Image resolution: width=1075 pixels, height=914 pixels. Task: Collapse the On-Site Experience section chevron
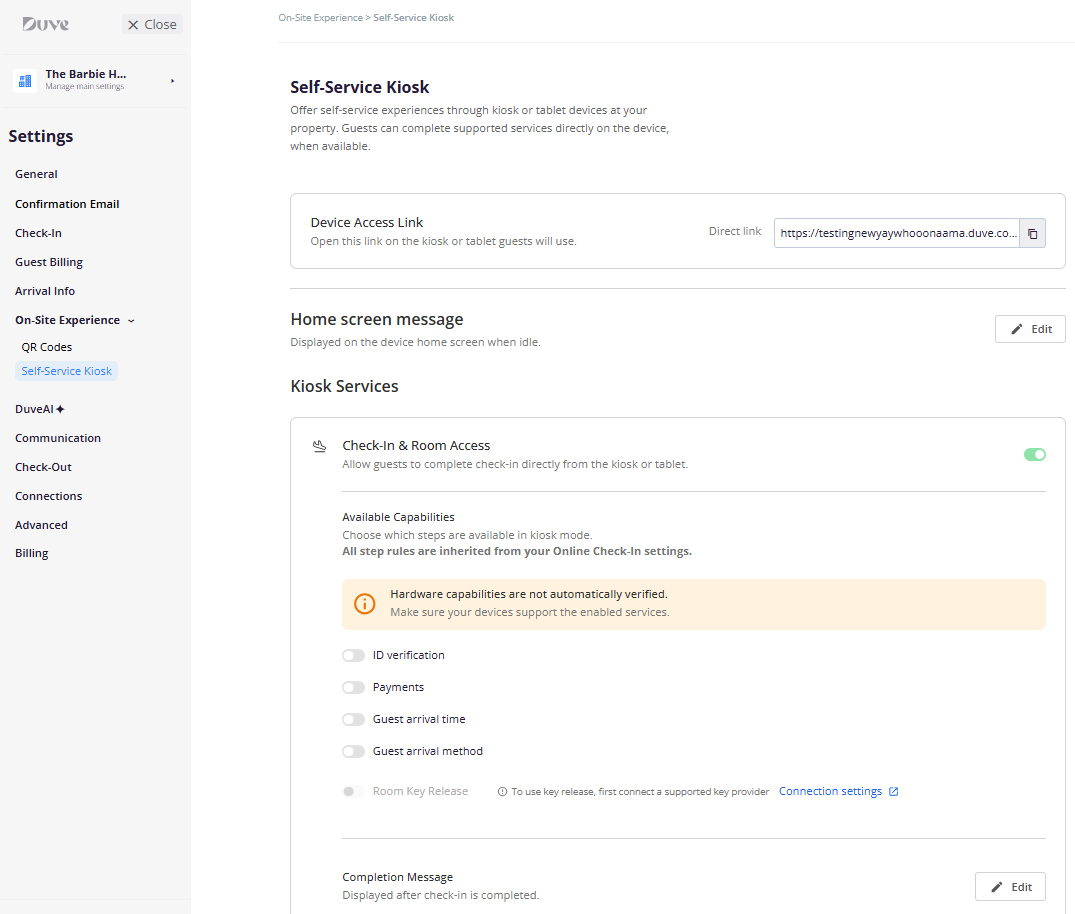point(131,321)
